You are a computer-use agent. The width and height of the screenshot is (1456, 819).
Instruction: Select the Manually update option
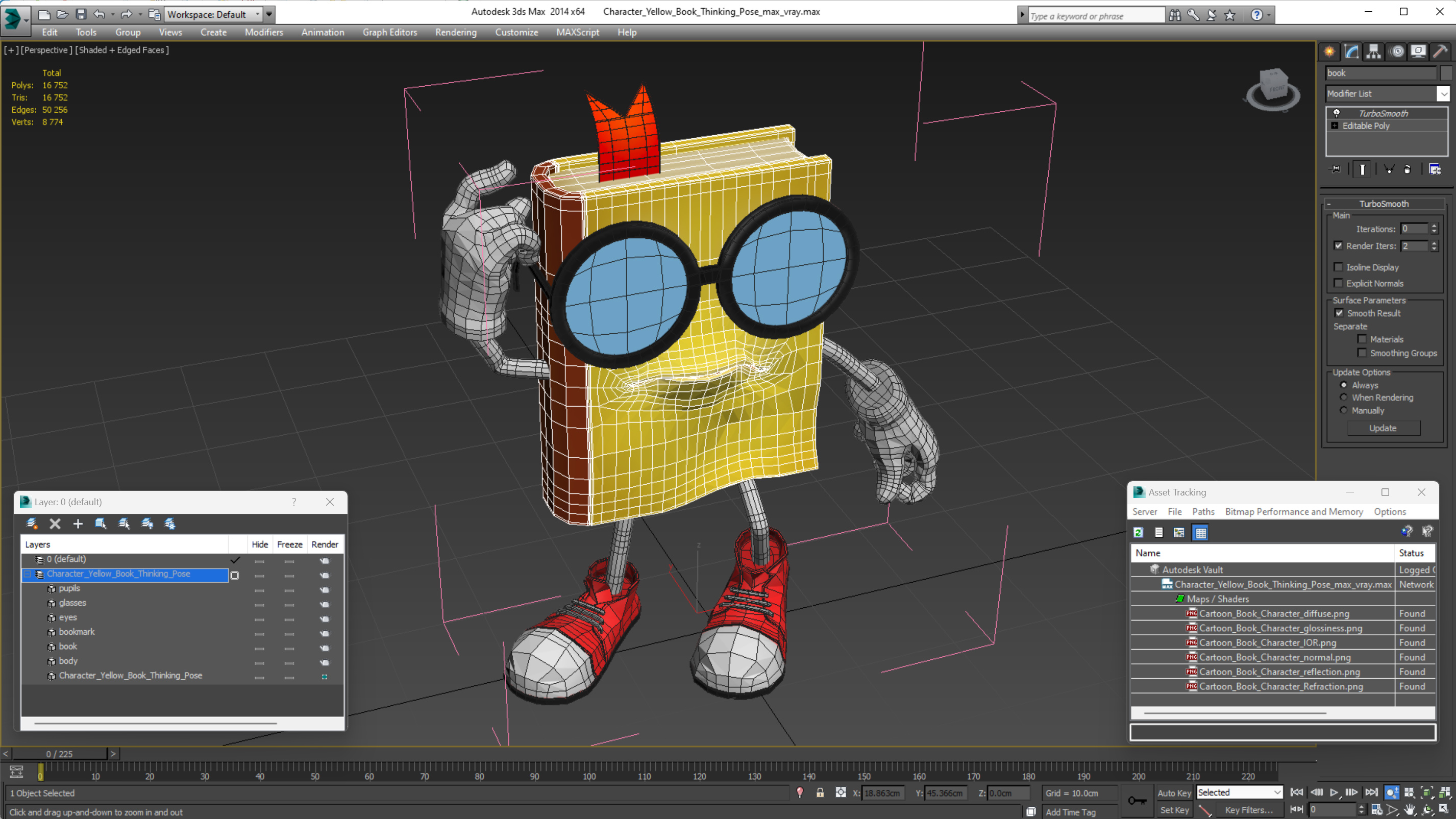(1344, 410)
